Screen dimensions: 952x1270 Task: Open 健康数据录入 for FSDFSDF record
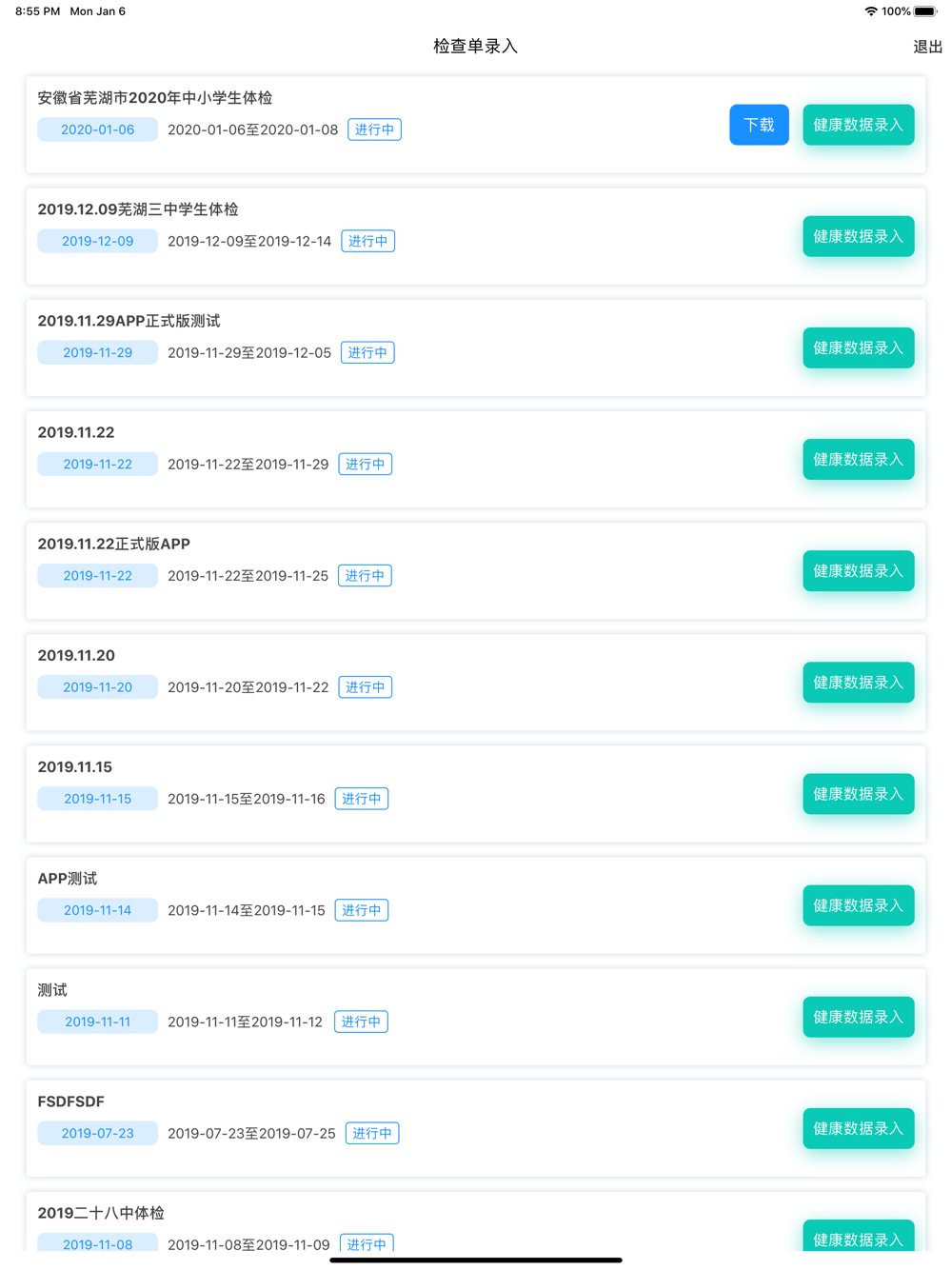click(x=858, y=1128)
